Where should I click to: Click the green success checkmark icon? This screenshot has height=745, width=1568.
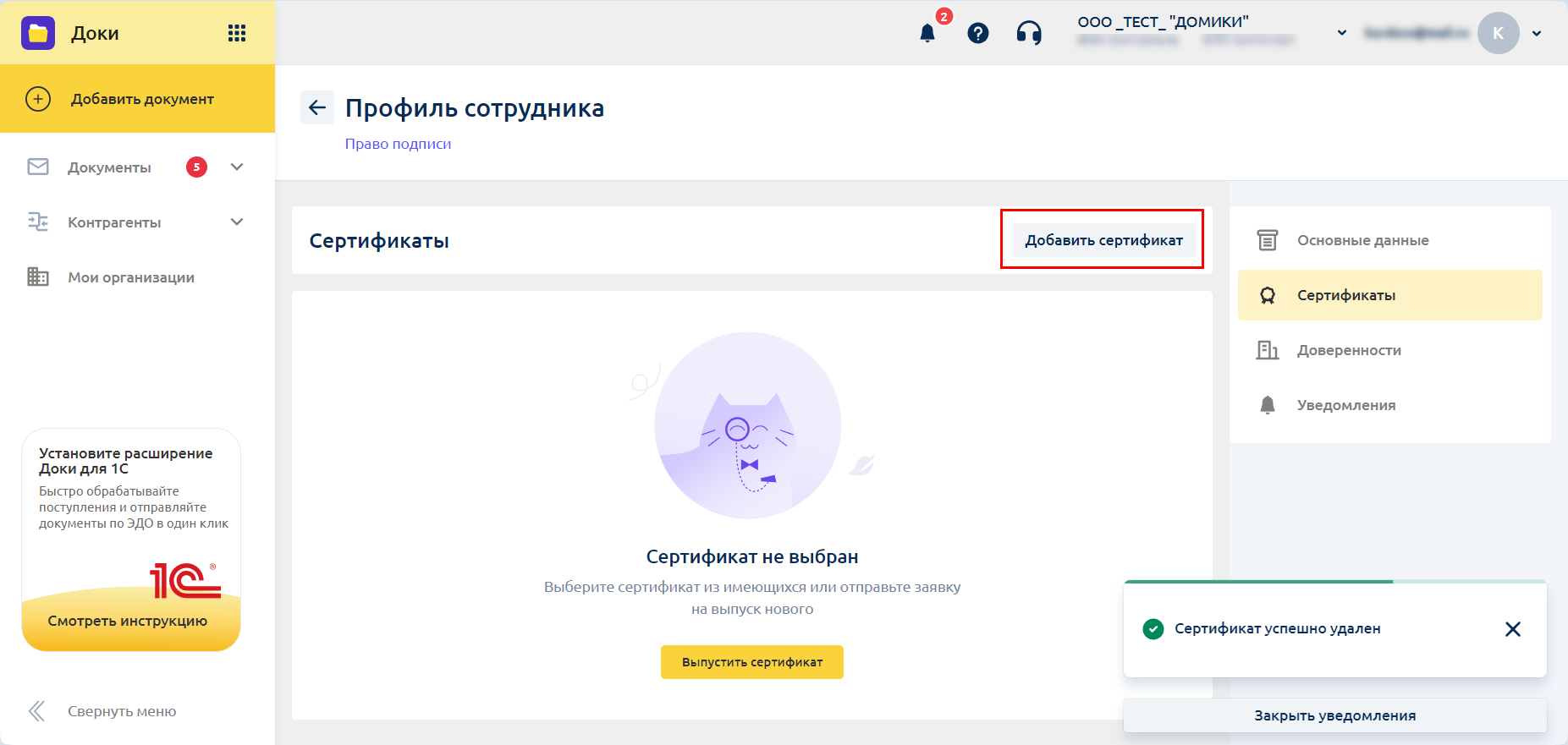[1153, 628]
